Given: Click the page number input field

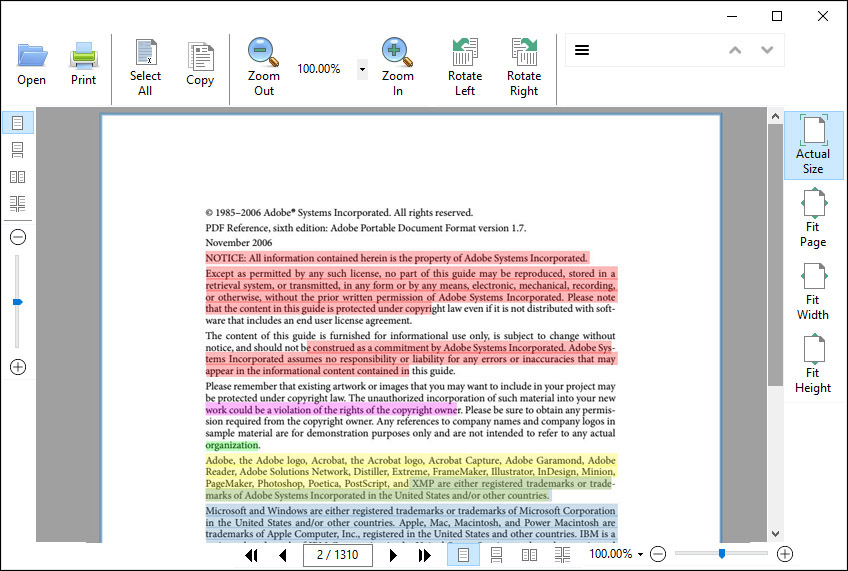Looking at the screenshot, I should click(338, 555).
